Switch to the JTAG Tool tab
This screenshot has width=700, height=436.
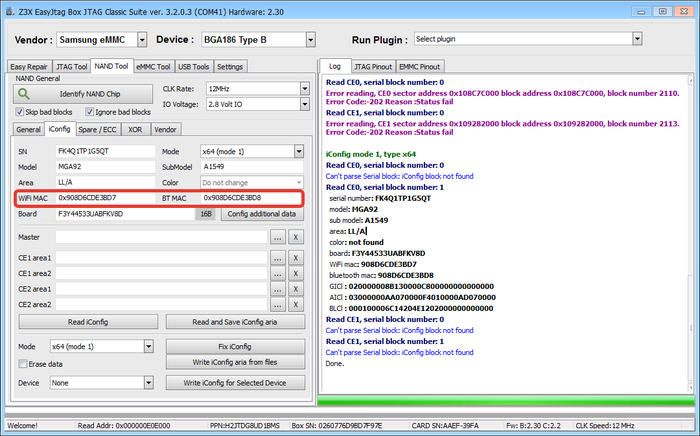tap(71, 66)
